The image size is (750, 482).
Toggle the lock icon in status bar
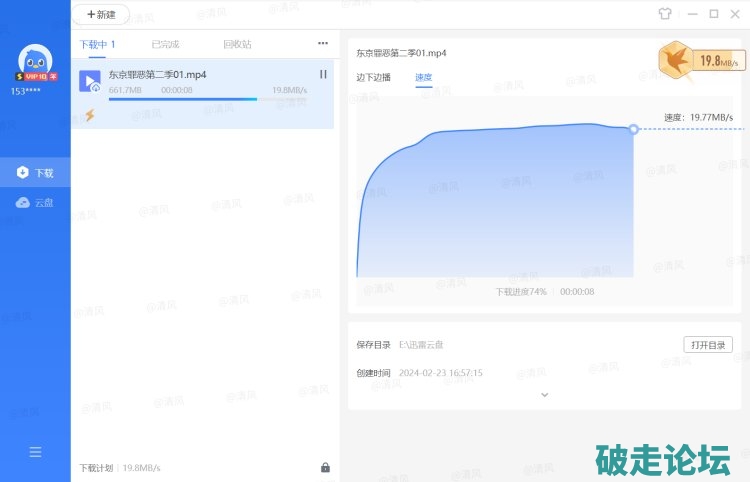[325, 467]
